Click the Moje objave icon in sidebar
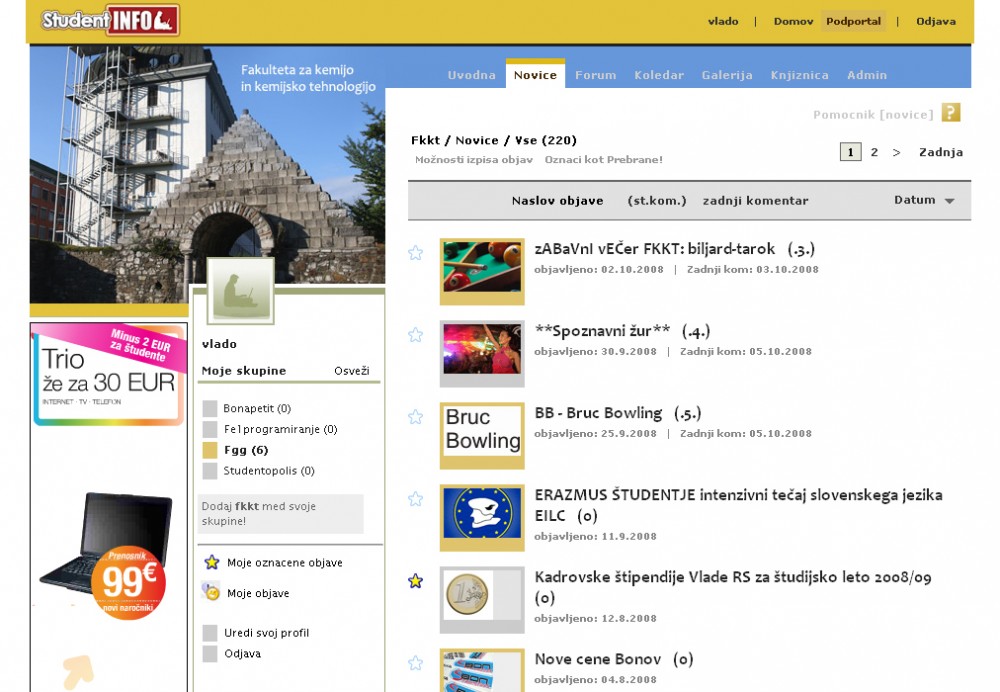This screenshot has height=692, width=1000. [211, 592]
